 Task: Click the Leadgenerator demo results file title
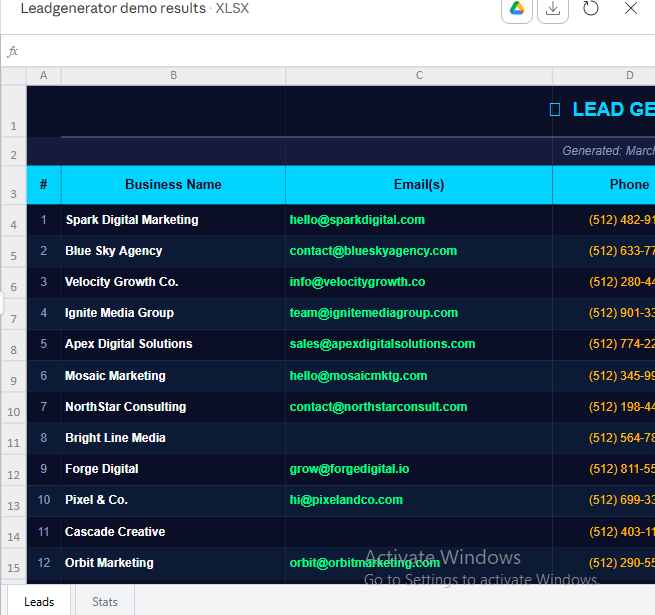135,8
